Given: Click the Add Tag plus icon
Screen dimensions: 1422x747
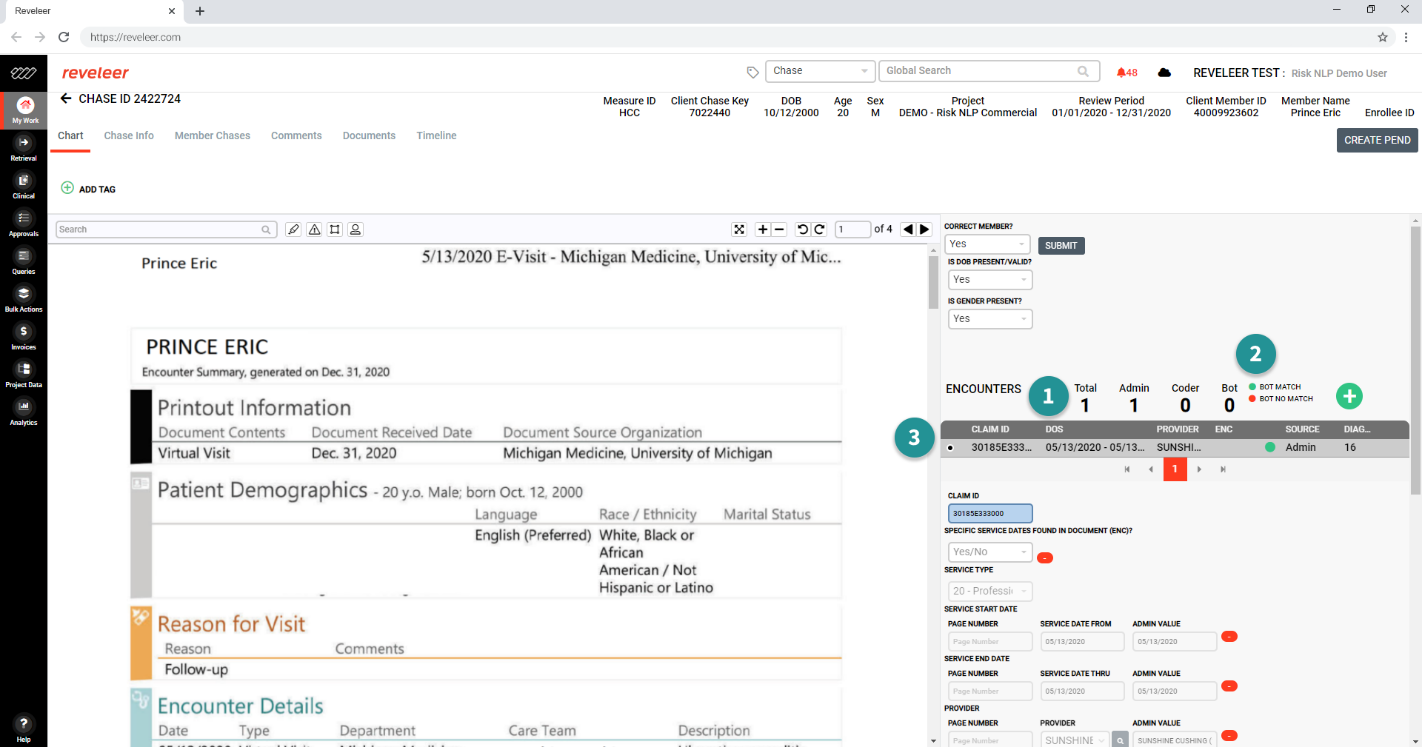Looking at the screenshot, I should click(x=67, y=188).
